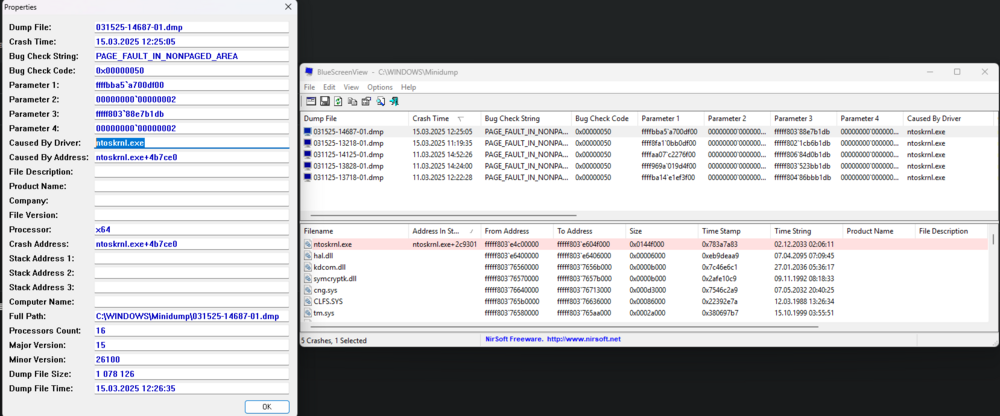Click the Product Name column header
Screen dimensions: 1000x416
(879, 231)
